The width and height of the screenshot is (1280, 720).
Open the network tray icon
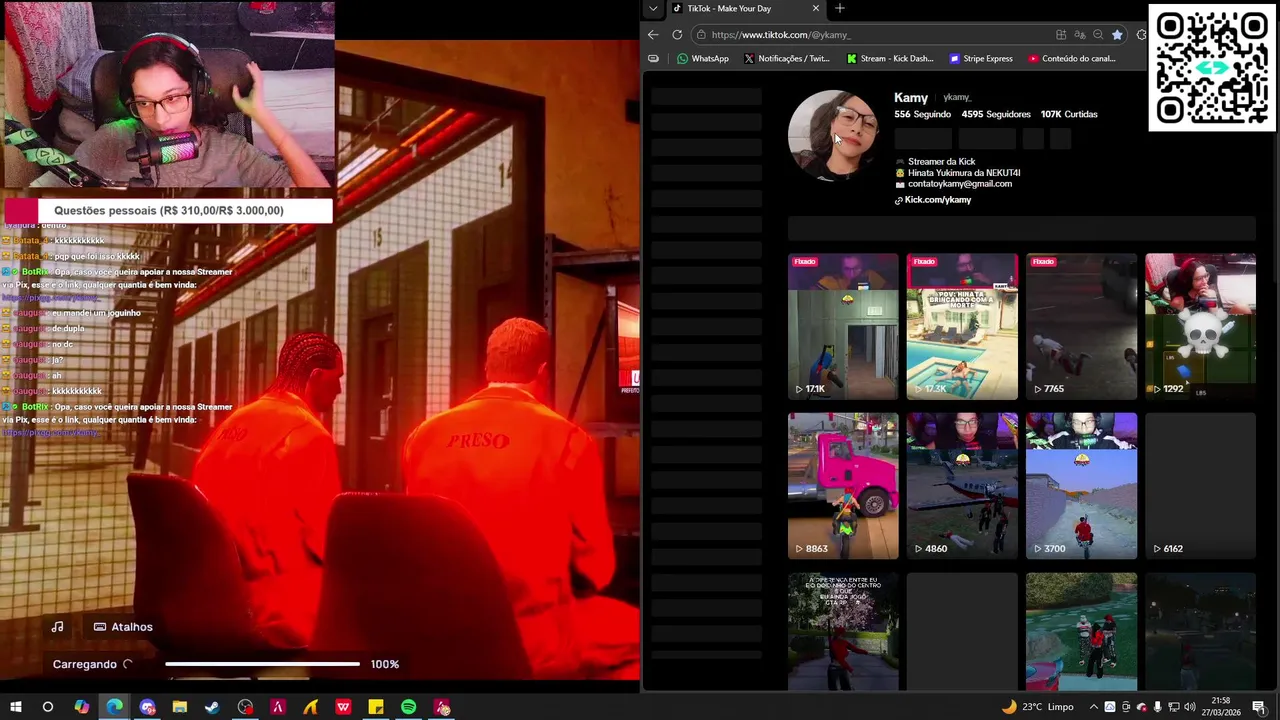(x=1174, y=707)
